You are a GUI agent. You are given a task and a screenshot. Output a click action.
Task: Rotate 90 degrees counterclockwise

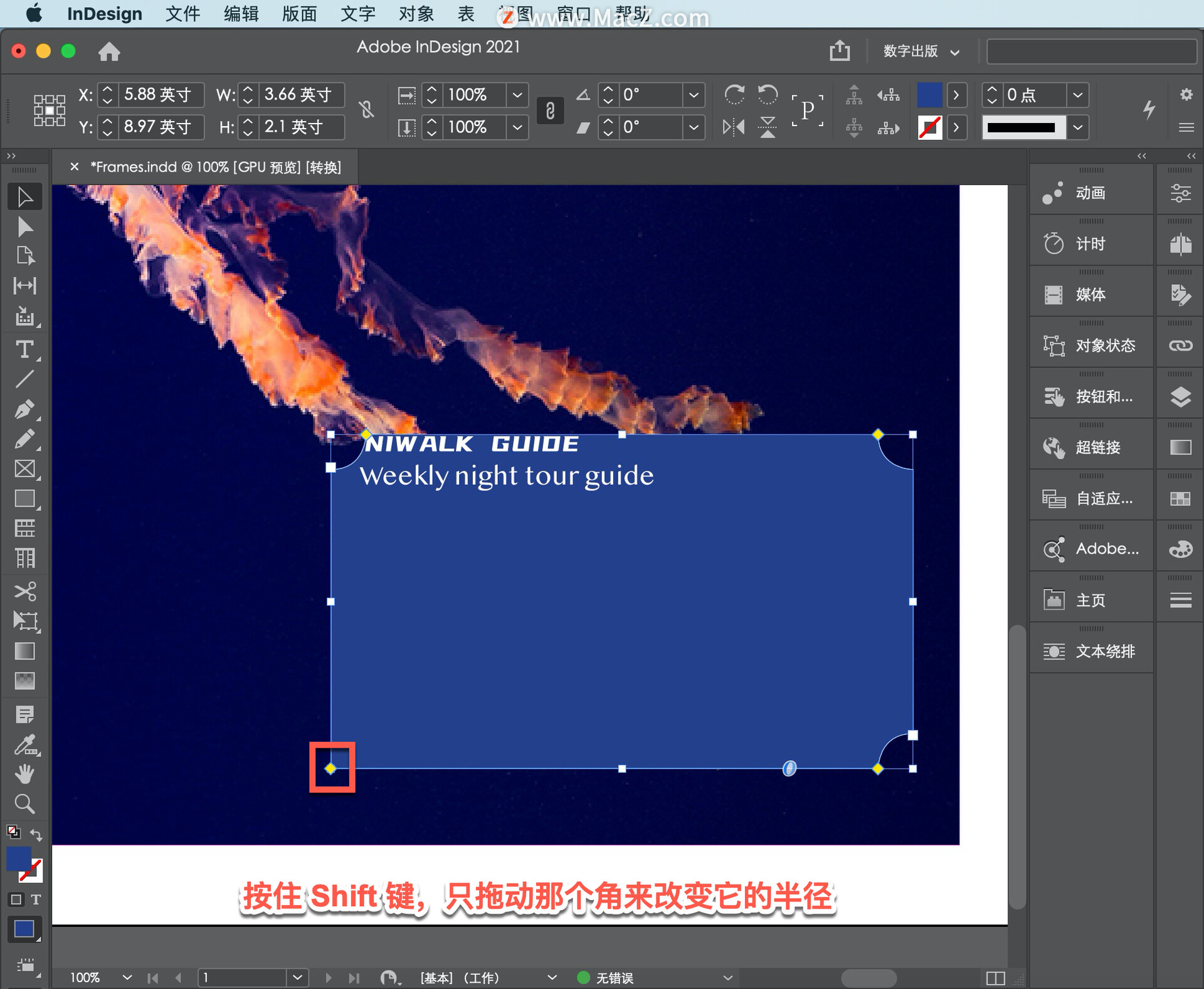768,95
